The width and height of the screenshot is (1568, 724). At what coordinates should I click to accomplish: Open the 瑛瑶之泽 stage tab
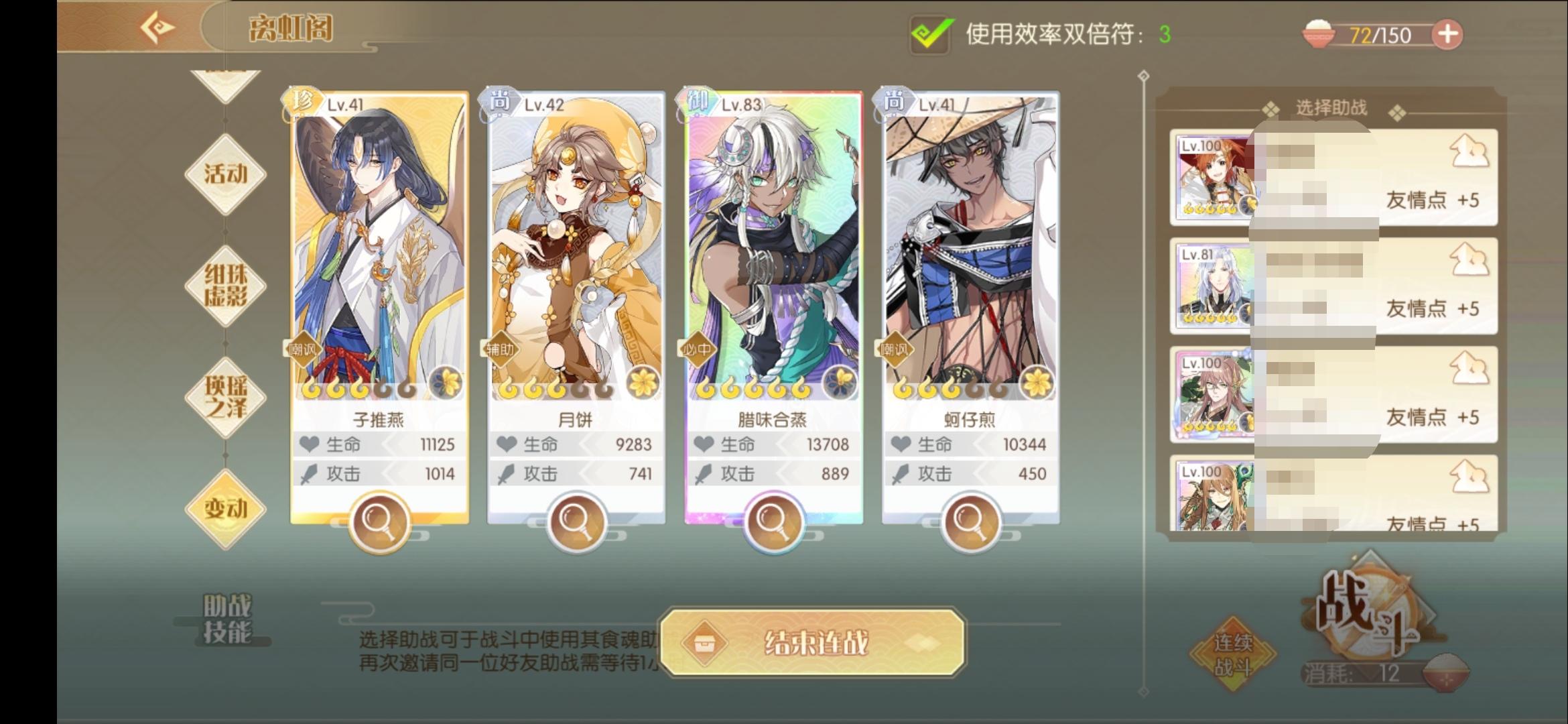pos(226,397)
